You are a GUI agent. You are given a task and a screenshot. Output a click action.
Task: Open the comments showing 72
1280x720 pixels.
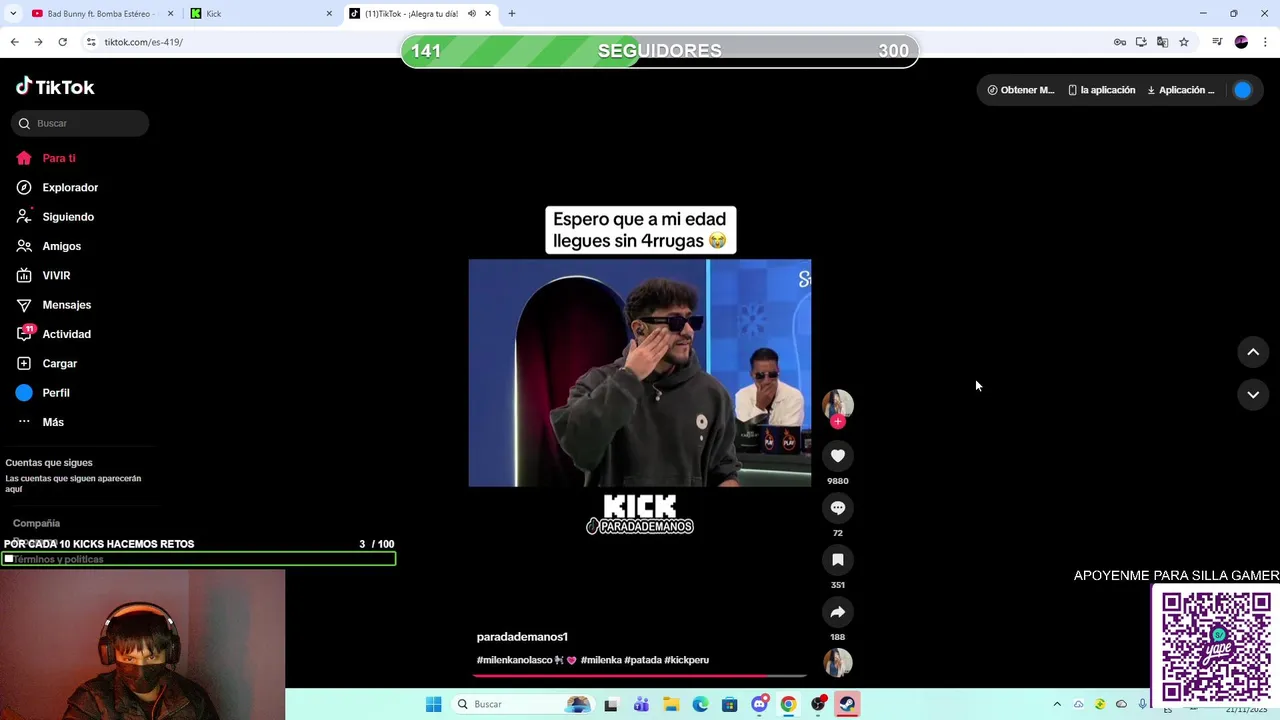coord(838,508)
